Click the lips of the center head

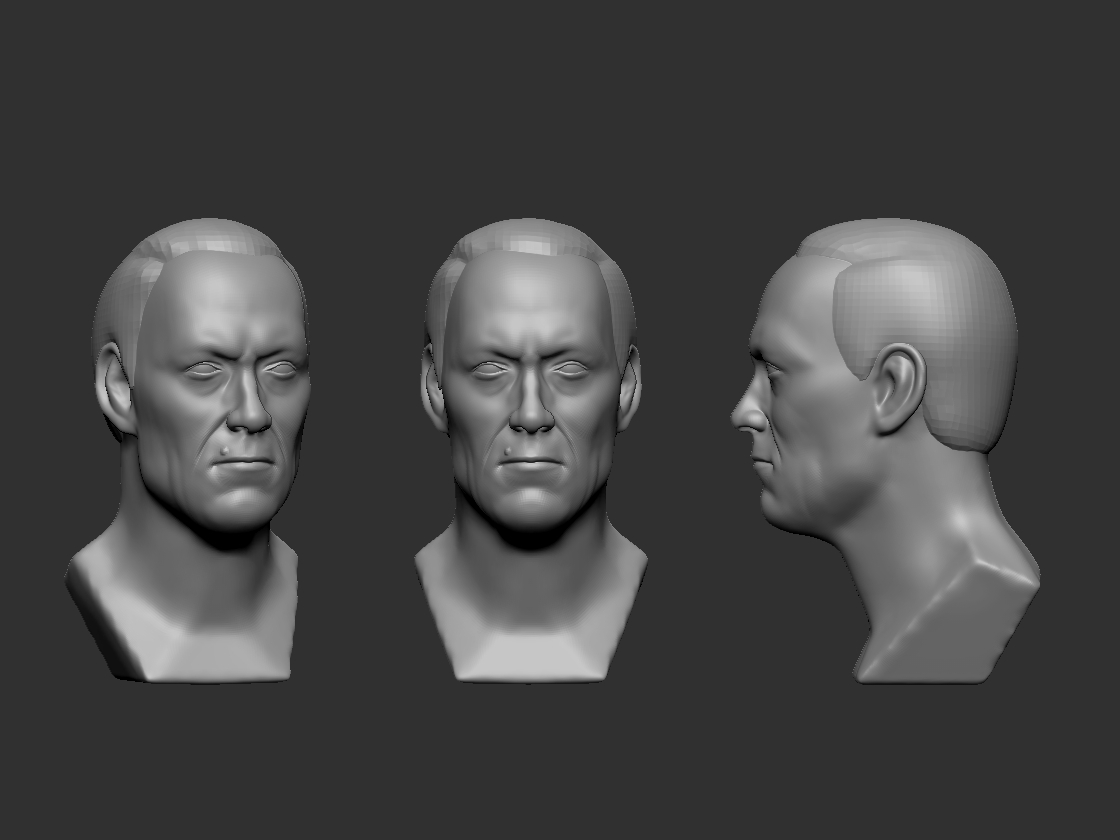pos(532,463)
